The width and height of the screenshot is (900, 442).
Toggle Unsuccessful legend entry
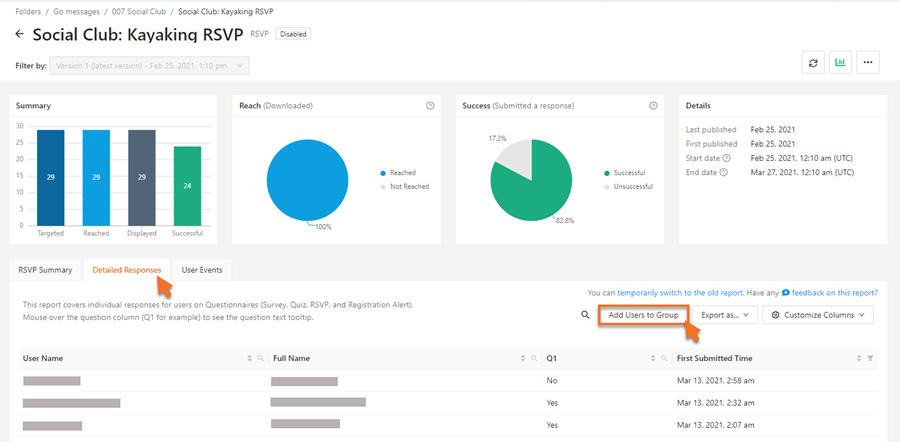(628, 187)
